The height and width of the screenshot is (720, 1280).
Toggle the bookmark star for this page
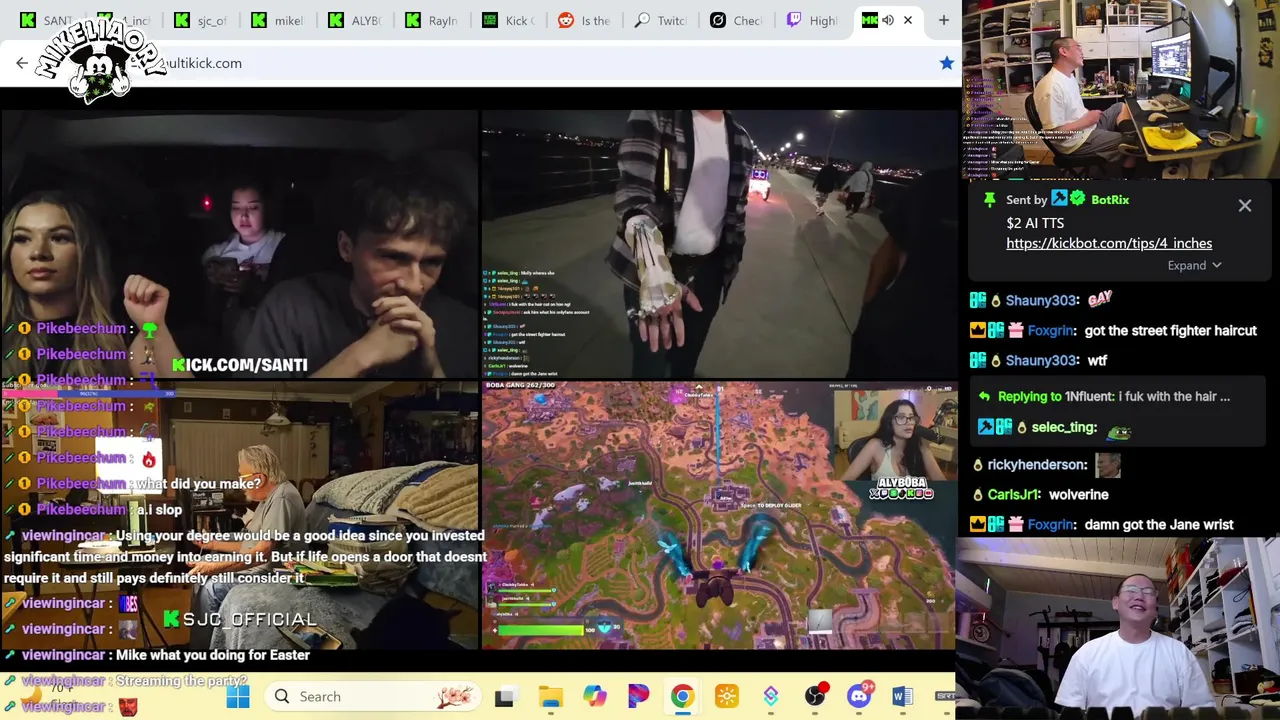pyautogui.click(x=946, y=63)
